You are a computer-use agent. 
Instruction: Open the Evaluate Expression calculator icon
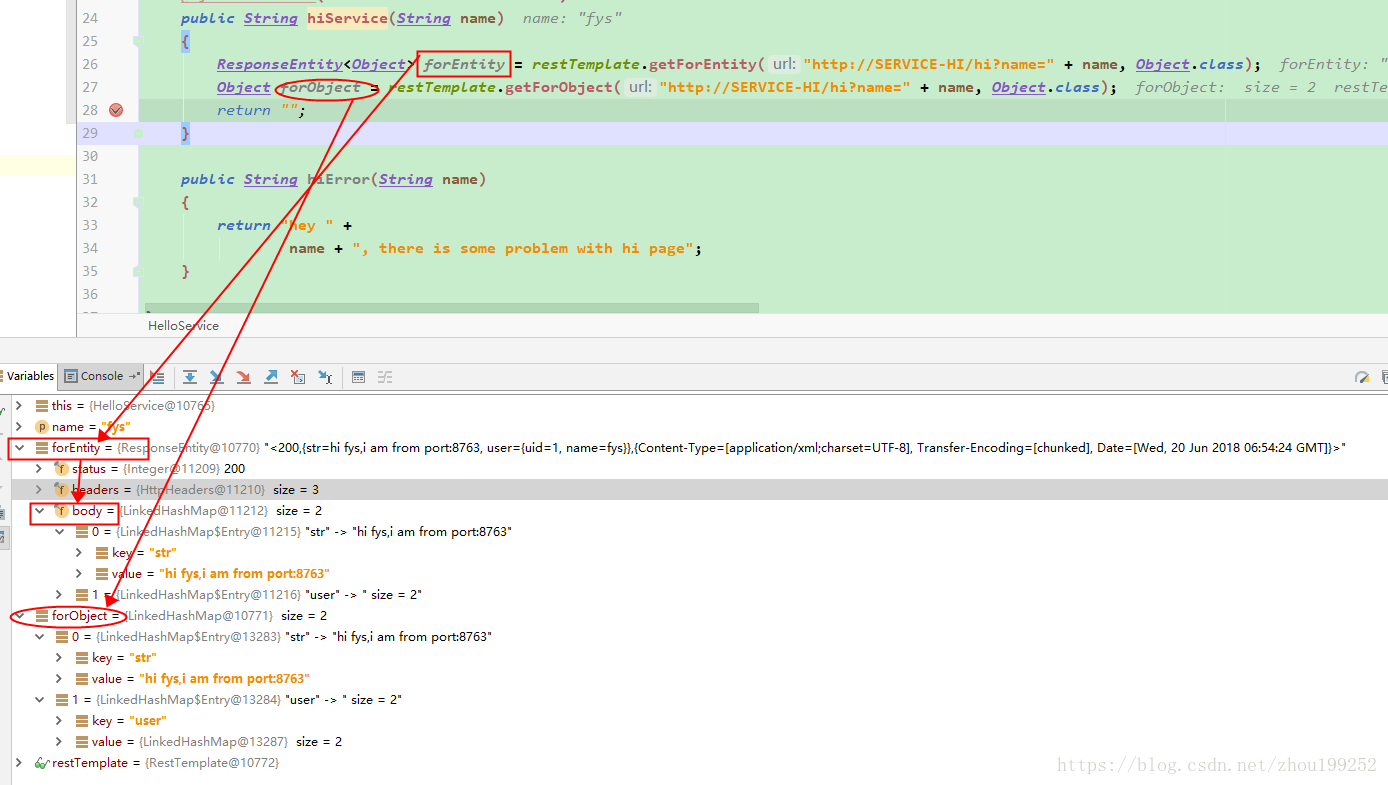coord(358,377)
